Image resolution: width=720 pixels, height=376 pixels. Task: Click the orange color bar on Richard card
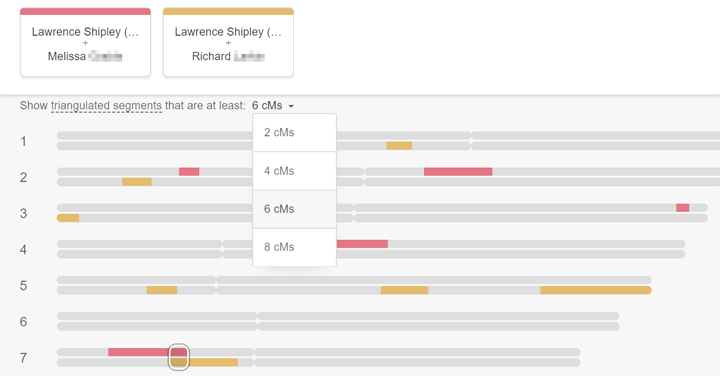(228, 11)
